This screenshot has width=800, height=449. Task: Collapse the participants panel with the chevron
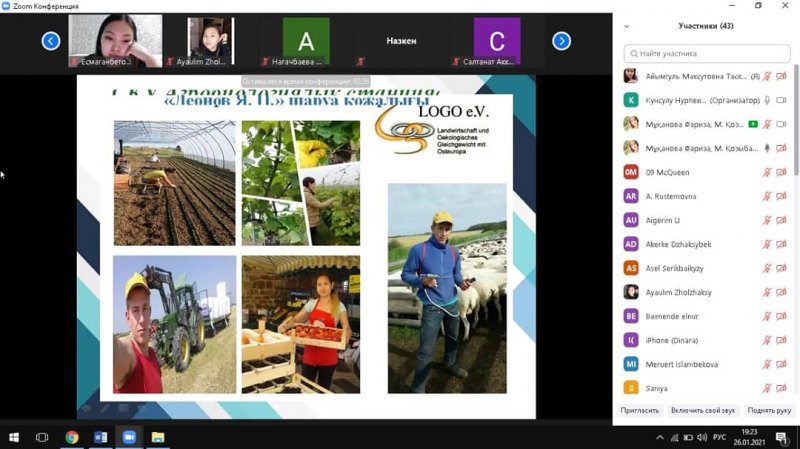tap(627, 26)
